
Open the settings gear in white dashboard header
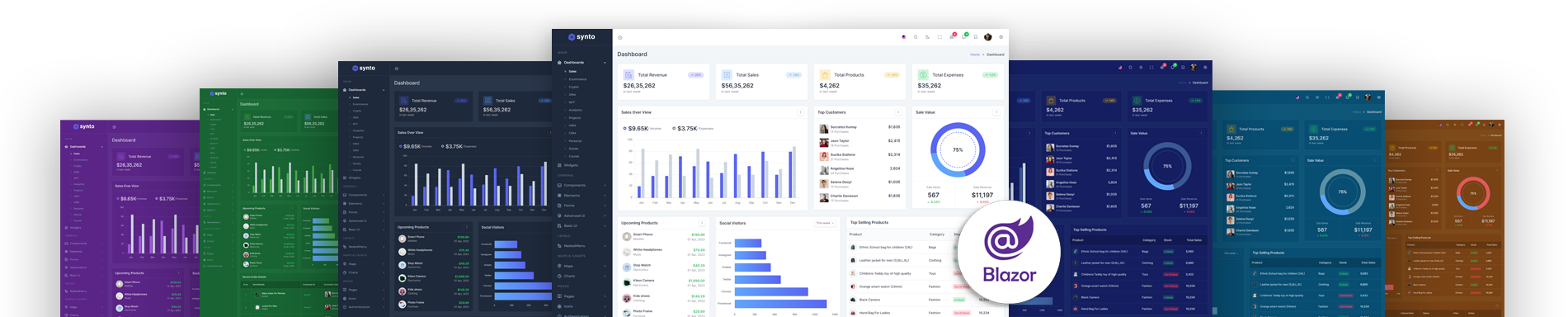tap(1001, 37)
